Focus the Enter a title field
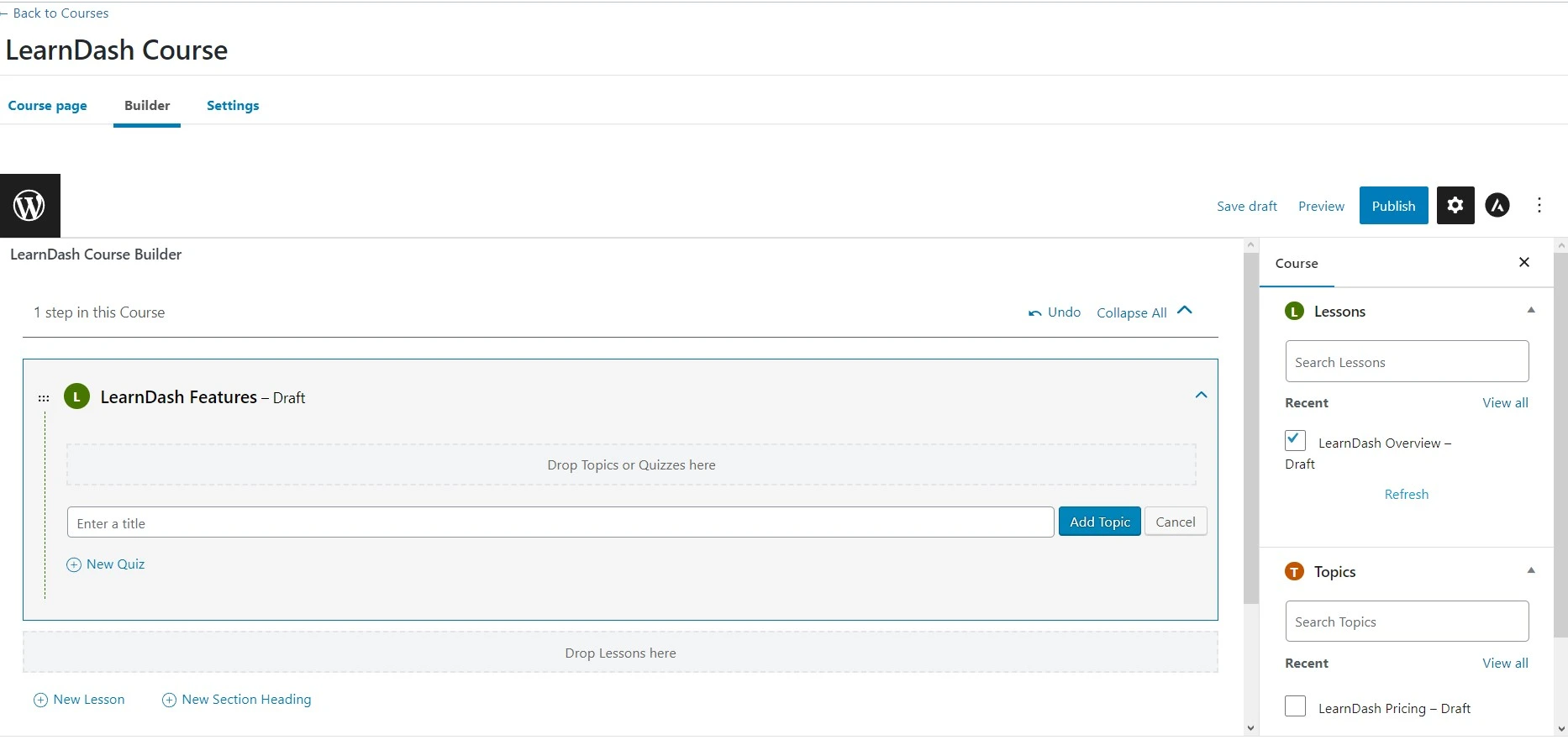The width and height of the screenshot is (1568, 745). [x=560, y=522]
